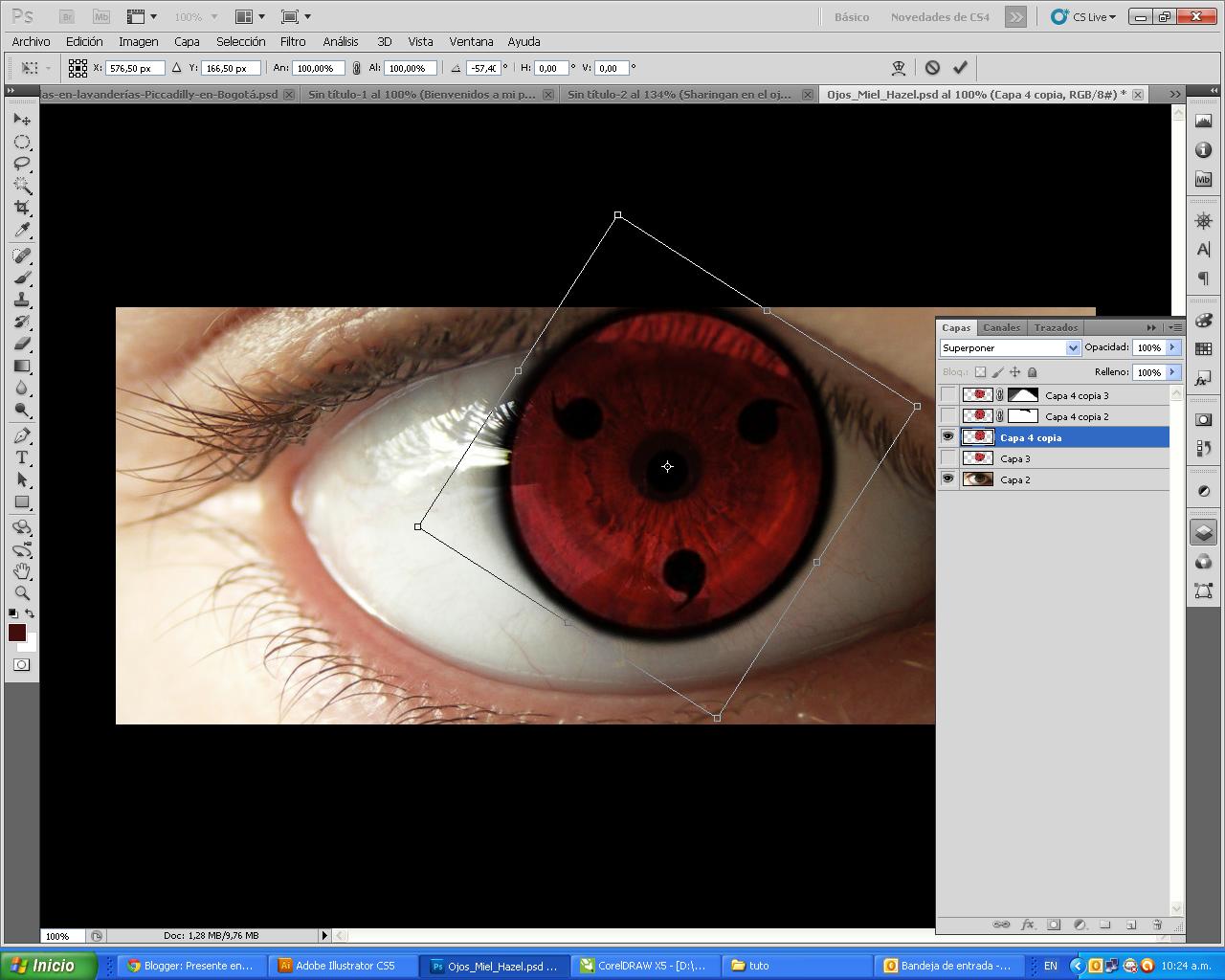
Task: Switch to Adobe Illustrator CS5 taskbar button
Action: (x=342, y=966)
